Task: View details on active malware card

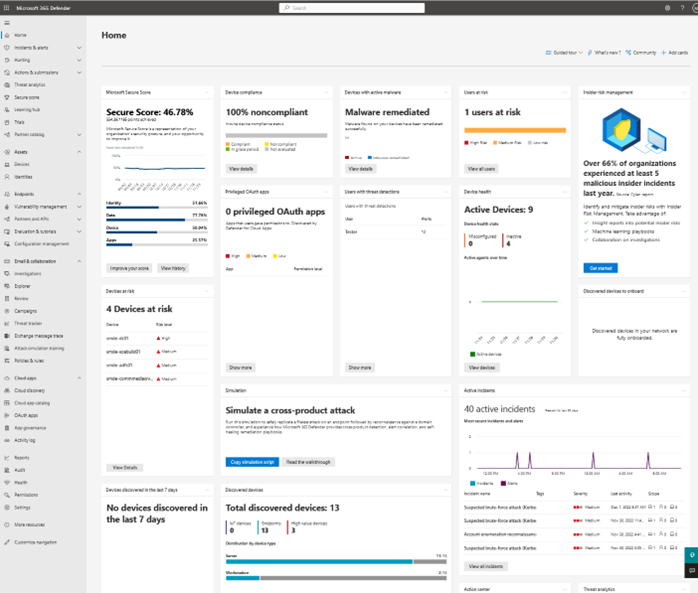Action: [x=360, y=169]
